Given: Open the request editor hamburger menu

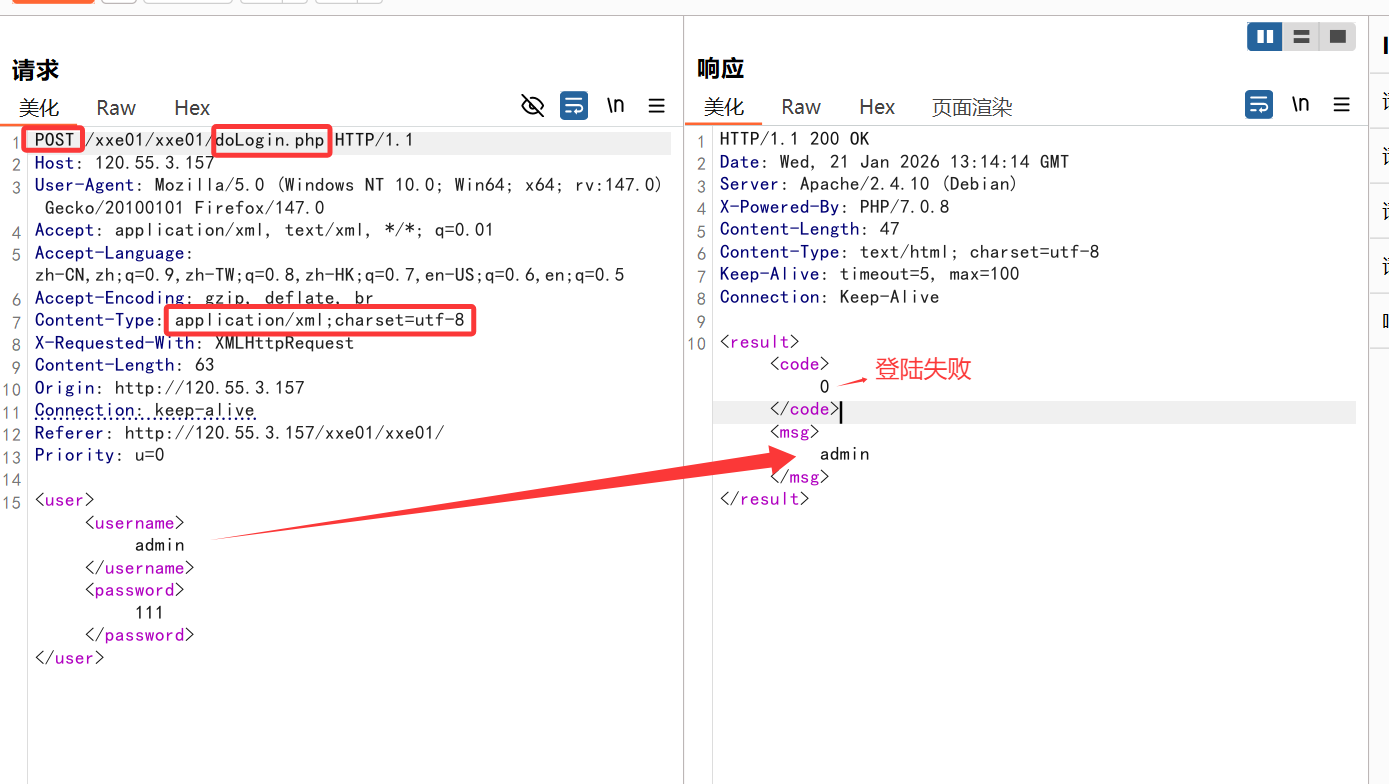Looking at the screenshot, I should tap(657, 106).
